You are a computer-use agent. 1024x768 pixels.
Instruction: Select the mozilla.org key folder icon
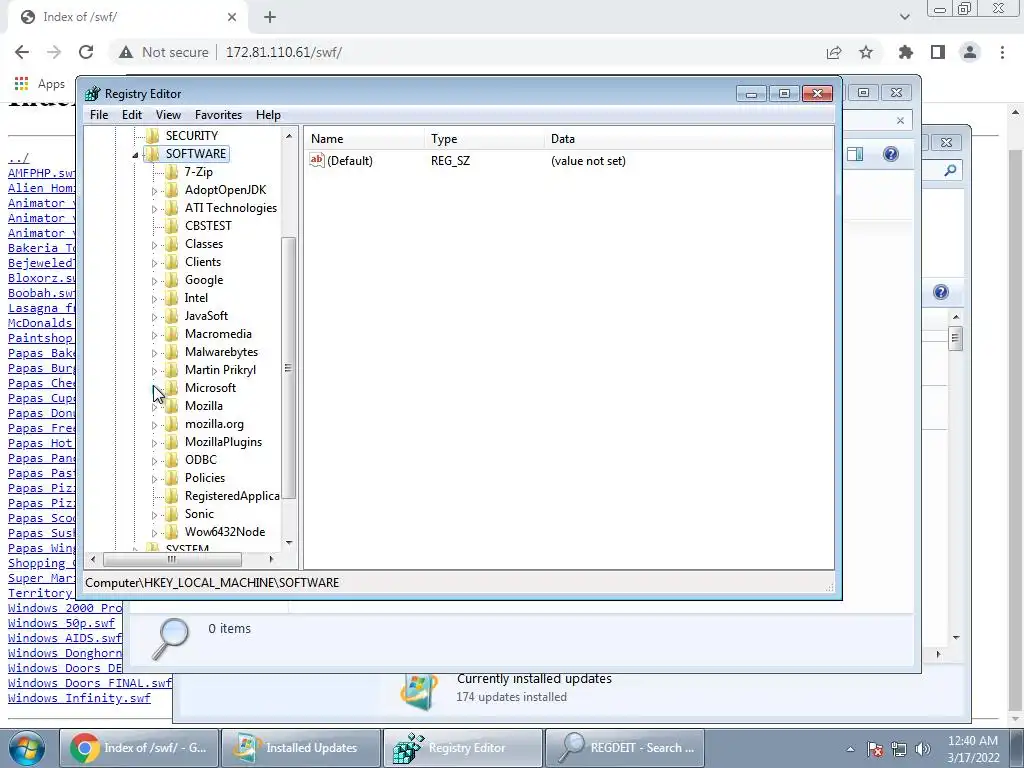click(x=172, y=424)
